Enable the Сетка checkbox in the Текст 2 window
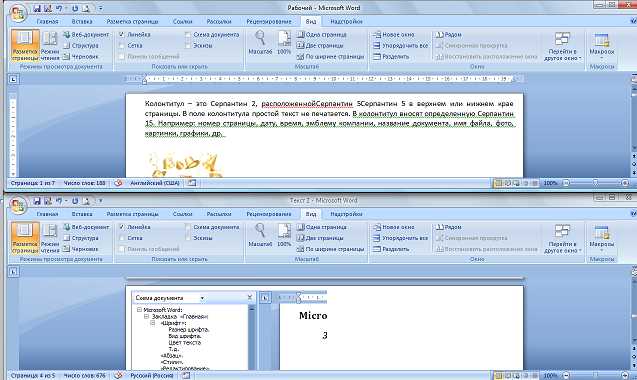 click(x=122, y=238)
